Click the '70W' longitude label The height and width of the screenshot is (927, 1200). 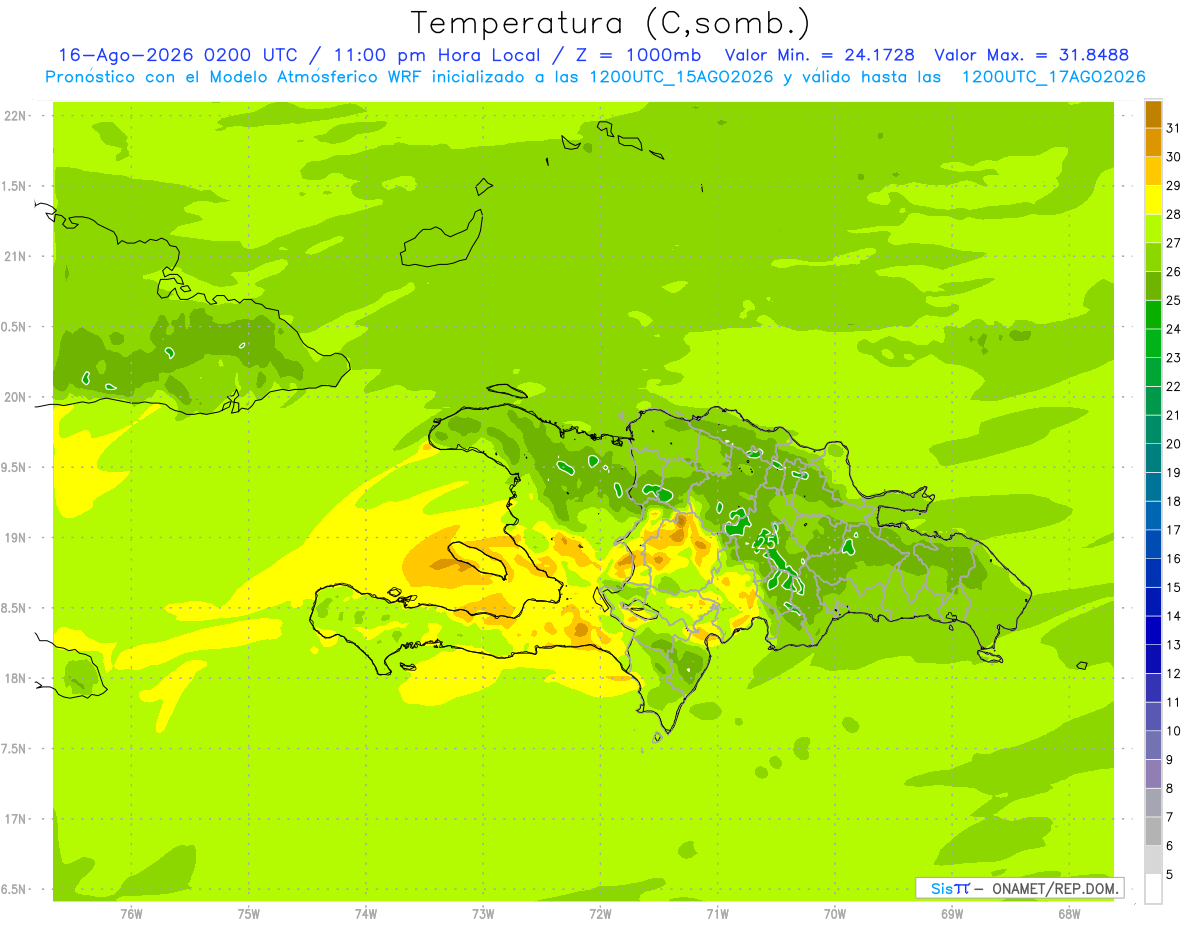click(835, 914)
